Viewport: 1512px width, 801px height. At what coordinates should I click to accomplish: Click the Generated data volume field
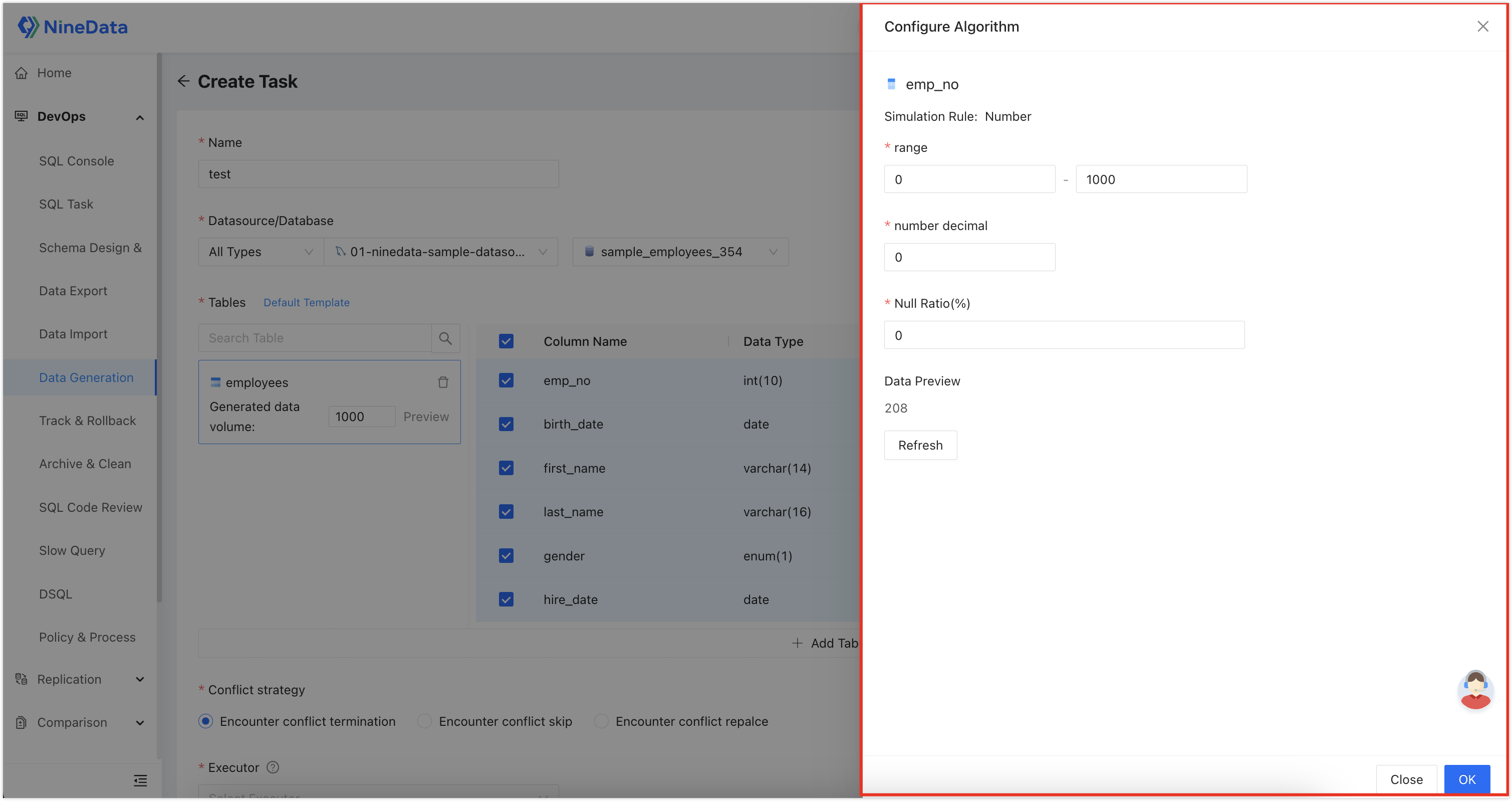point(362,417)
